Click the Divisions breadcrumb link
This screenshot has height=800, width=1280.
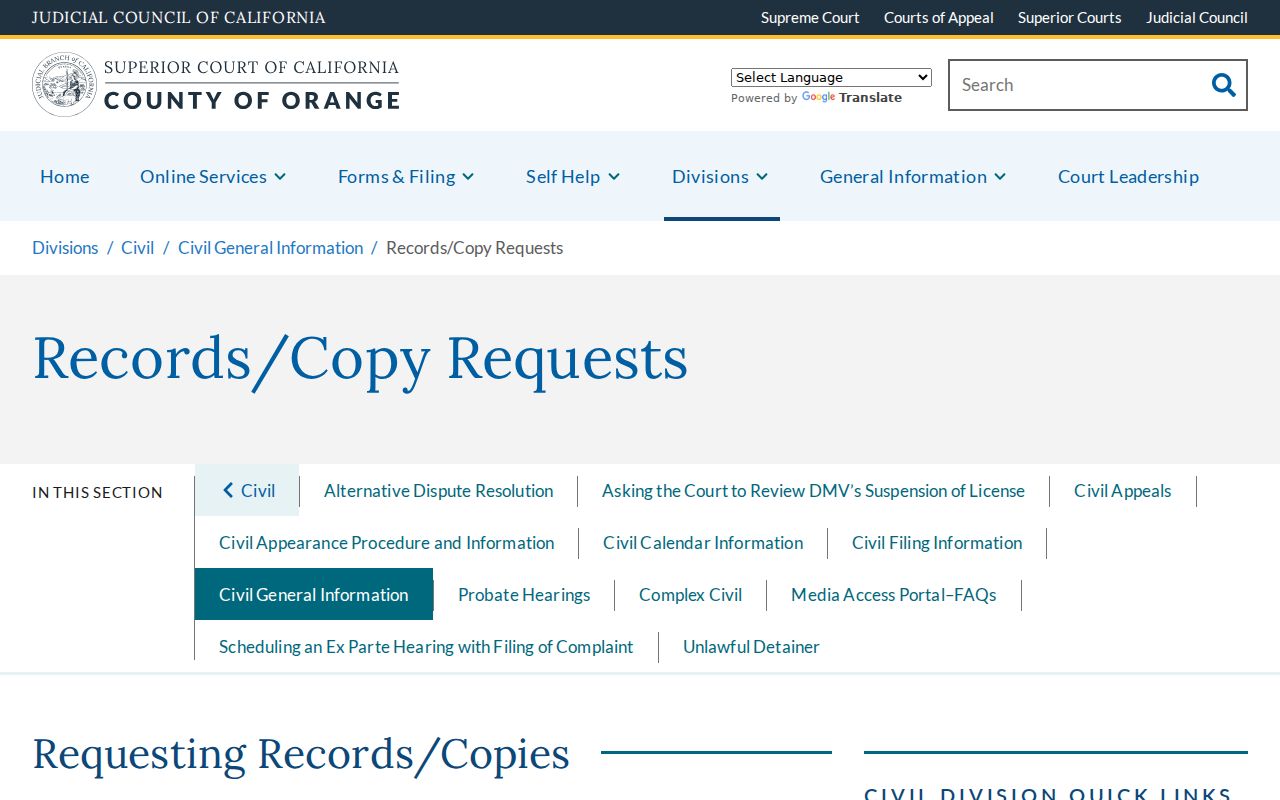pyautogui.click(x=65, y=248)
